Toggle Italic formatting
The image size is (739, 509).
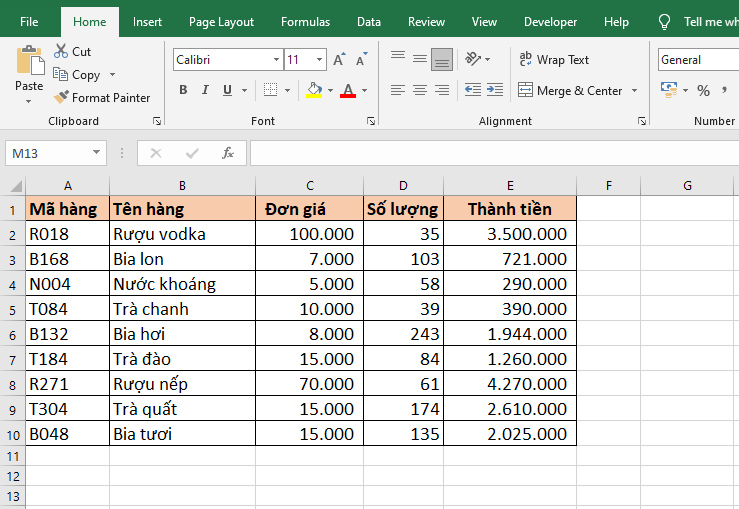(x=205, y=90)
